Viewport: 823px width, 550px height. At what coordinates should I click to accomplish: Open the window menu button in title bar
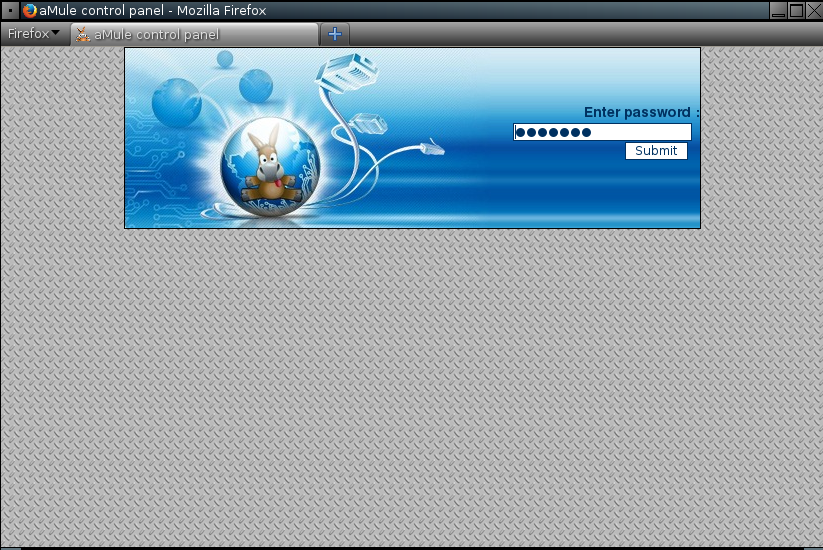point(10,10)
